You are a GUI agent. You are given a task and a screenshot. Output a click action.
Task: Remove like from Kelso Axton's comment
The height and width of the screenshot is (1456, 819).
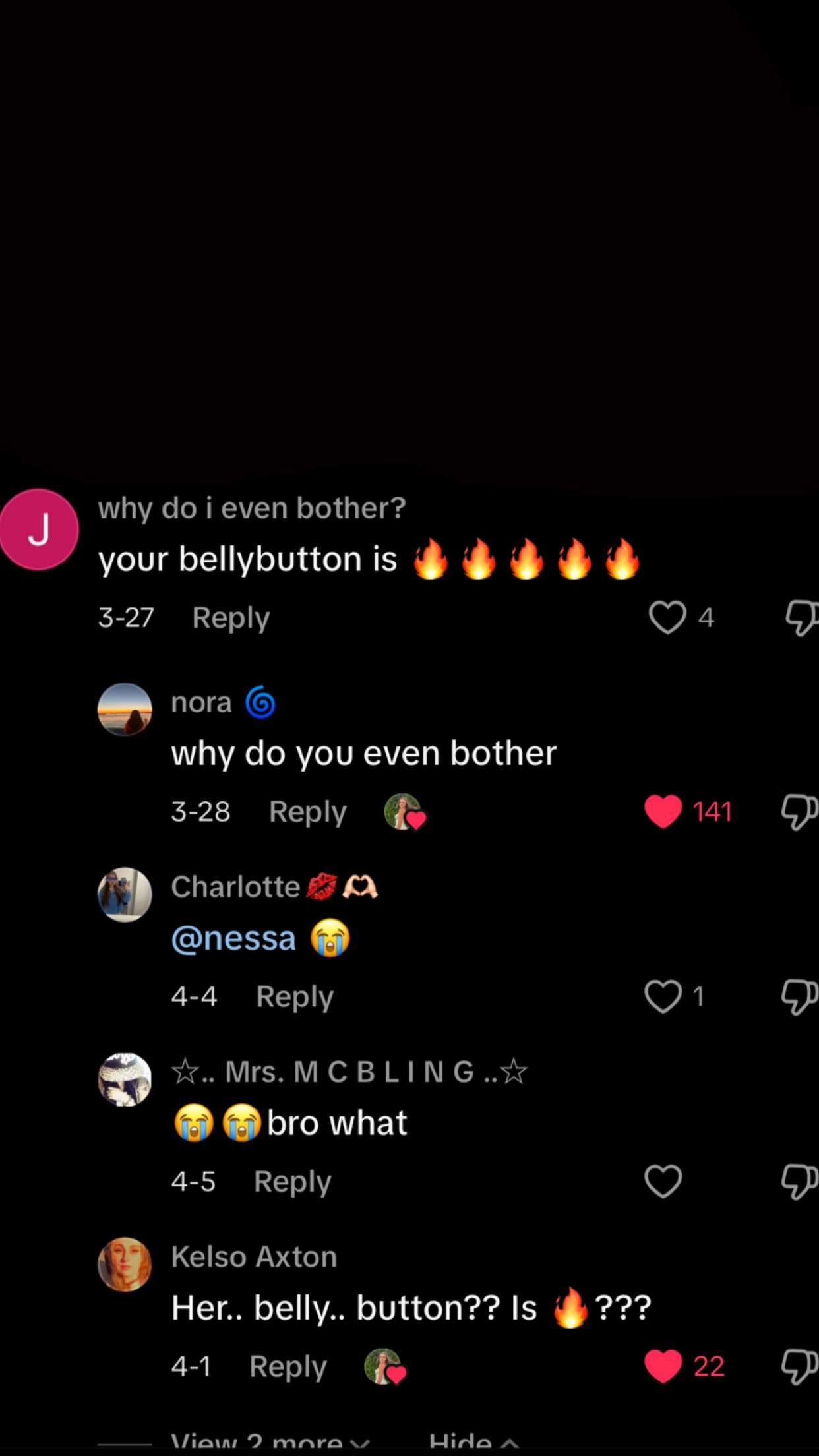(663, 1366)
